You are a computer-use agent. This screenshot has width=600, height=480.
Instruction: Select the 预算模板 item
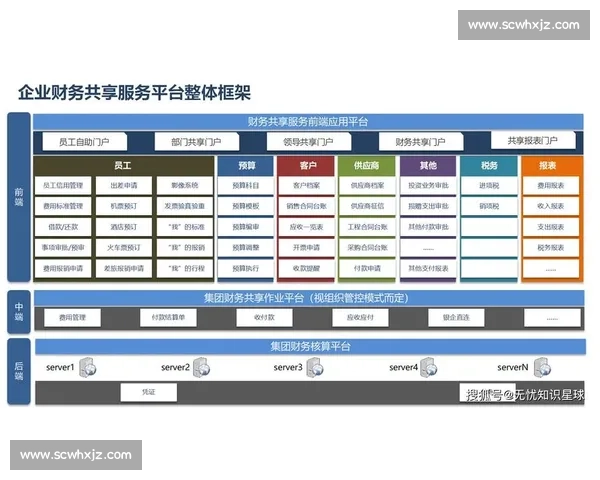(246, 206)
